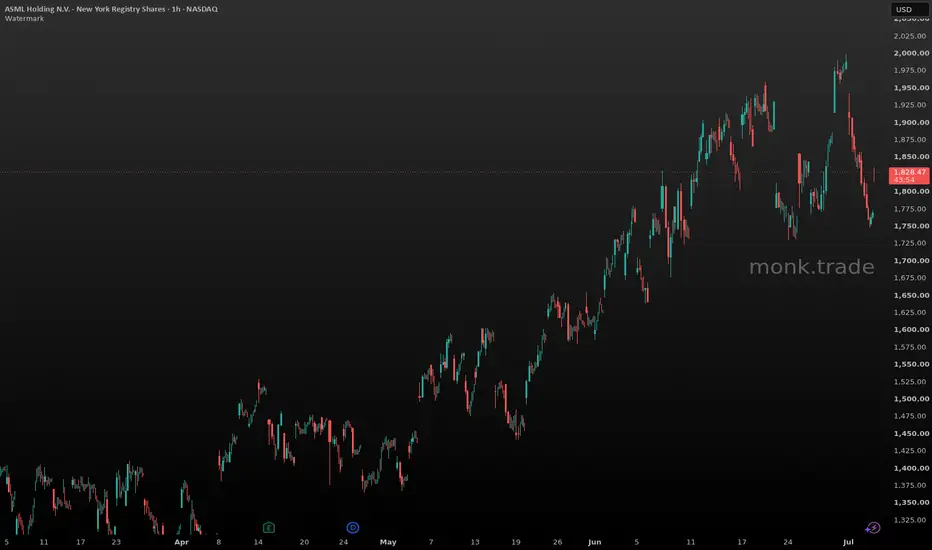Click the 1,375.00 price axis label
The height and width of the screenshot is (550, 932).
tap(910, 485)
